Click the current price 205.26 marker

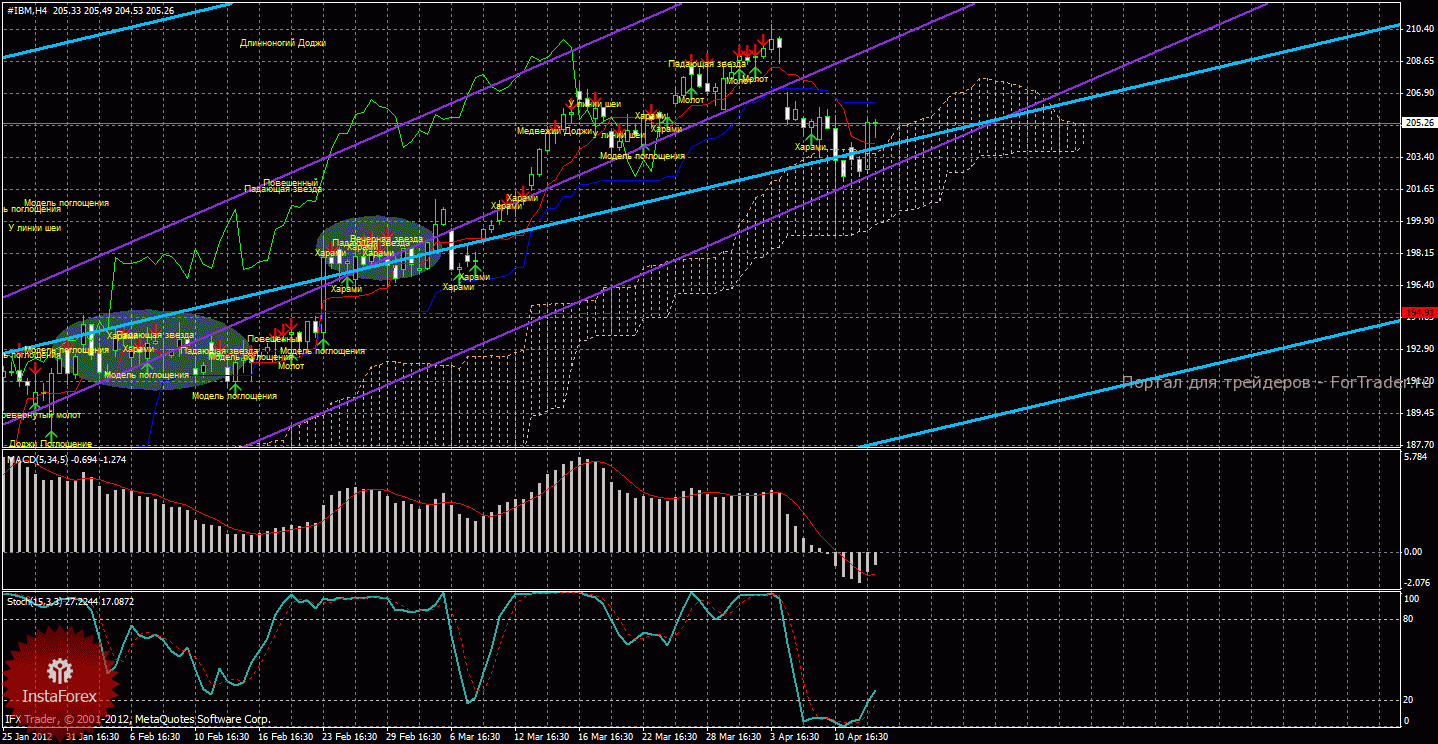pos(1419,123)
